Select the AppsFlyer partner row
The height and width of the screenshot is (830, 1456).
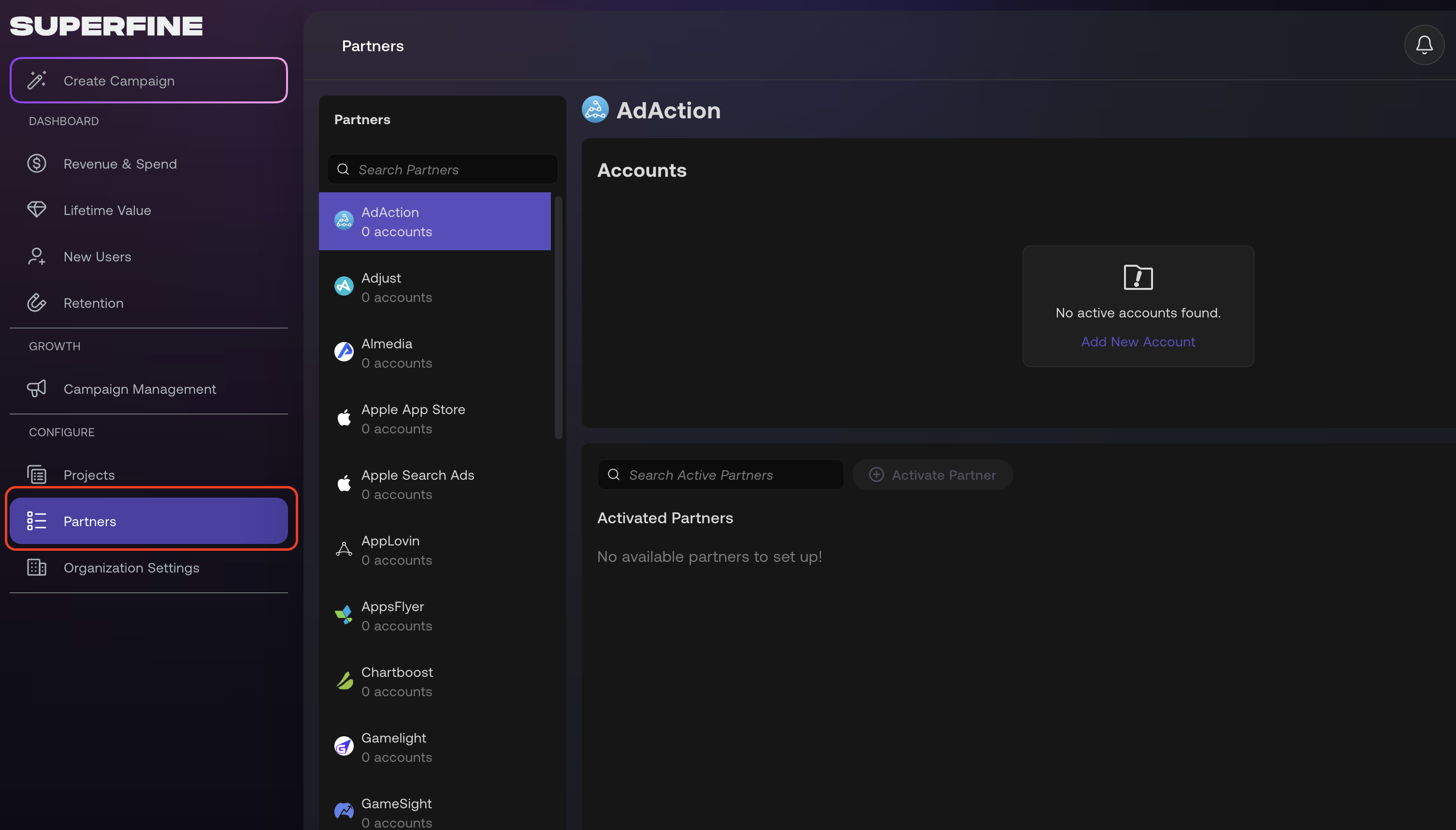point(435,615)
